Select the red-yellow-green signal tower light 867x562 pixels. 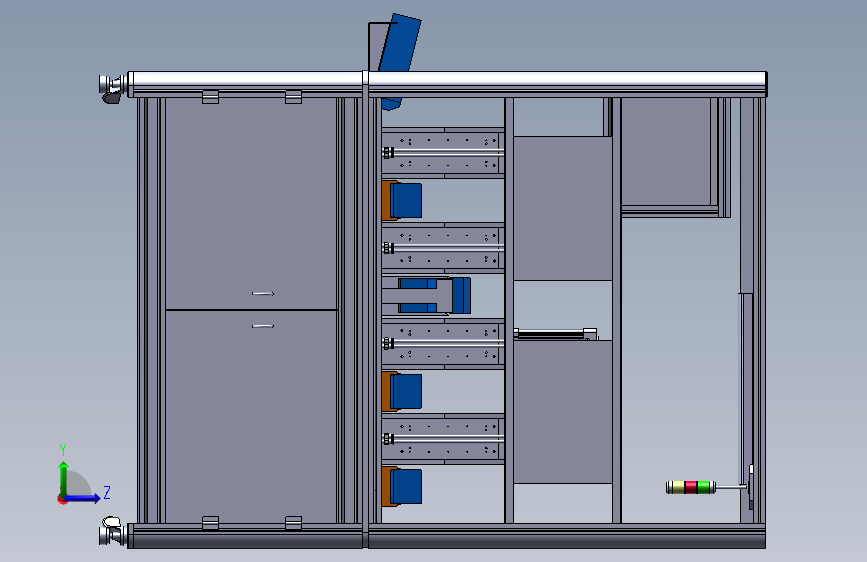pyautogui.click(x=691, y=487)
